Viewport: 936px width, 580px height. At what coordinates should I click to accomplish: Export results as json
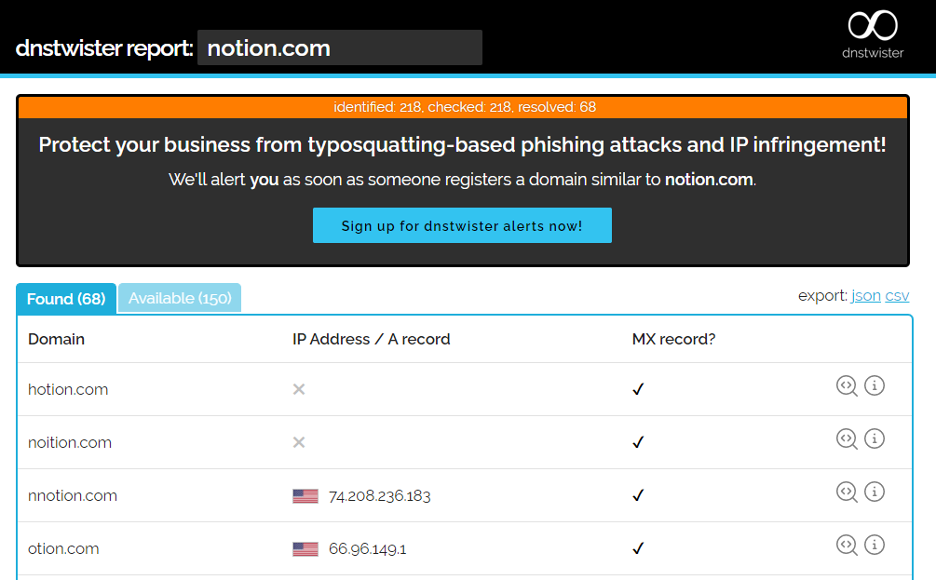[866, 295]
